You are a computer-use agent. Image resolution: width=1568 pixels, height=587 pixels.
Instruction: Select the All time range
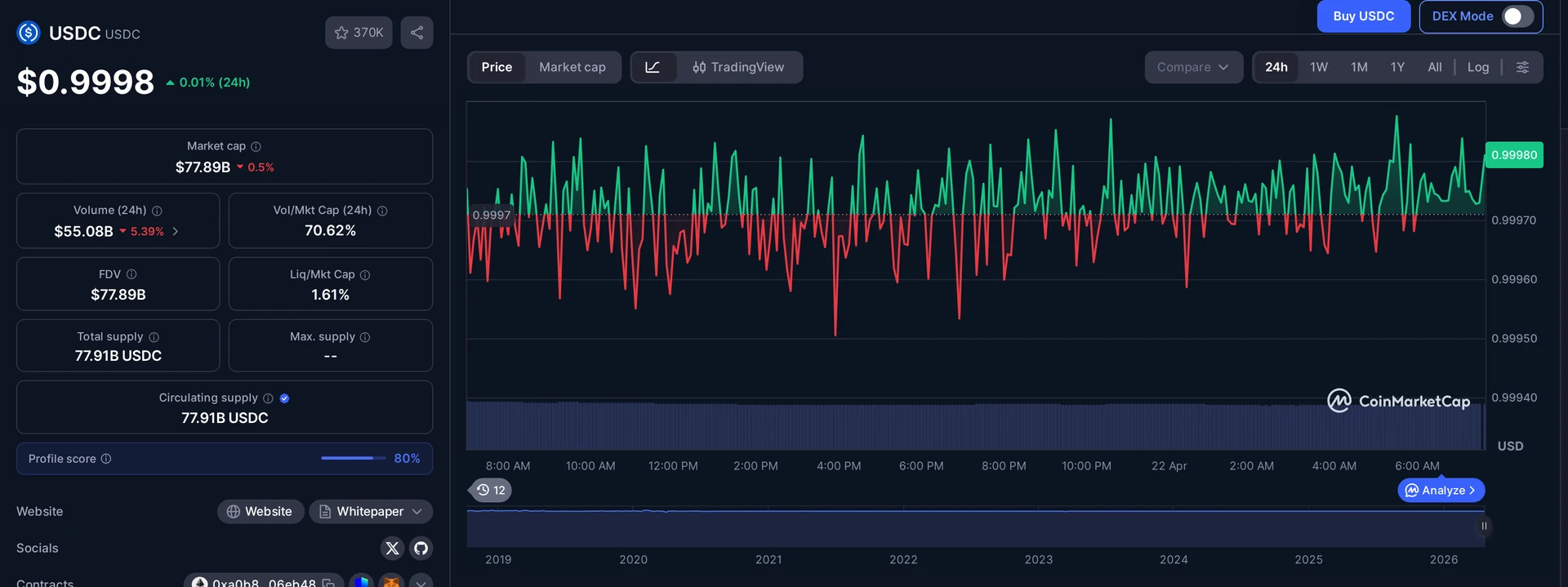pos(1435,67)
